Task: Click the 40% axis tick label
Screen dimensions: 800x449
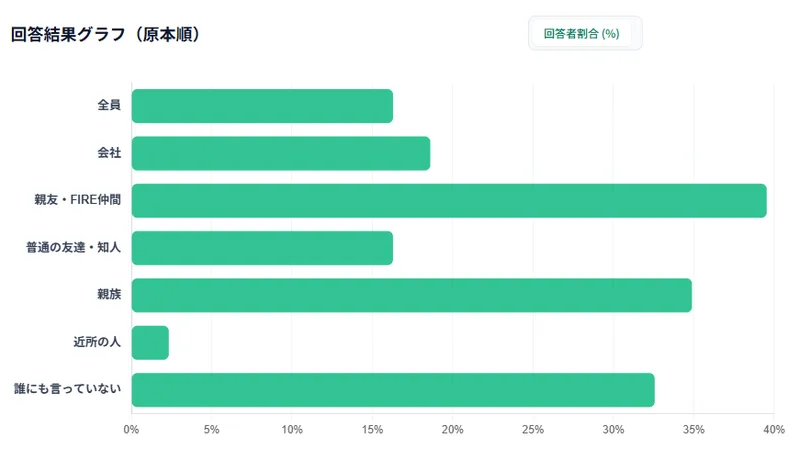Action: [x=774, y=430]
